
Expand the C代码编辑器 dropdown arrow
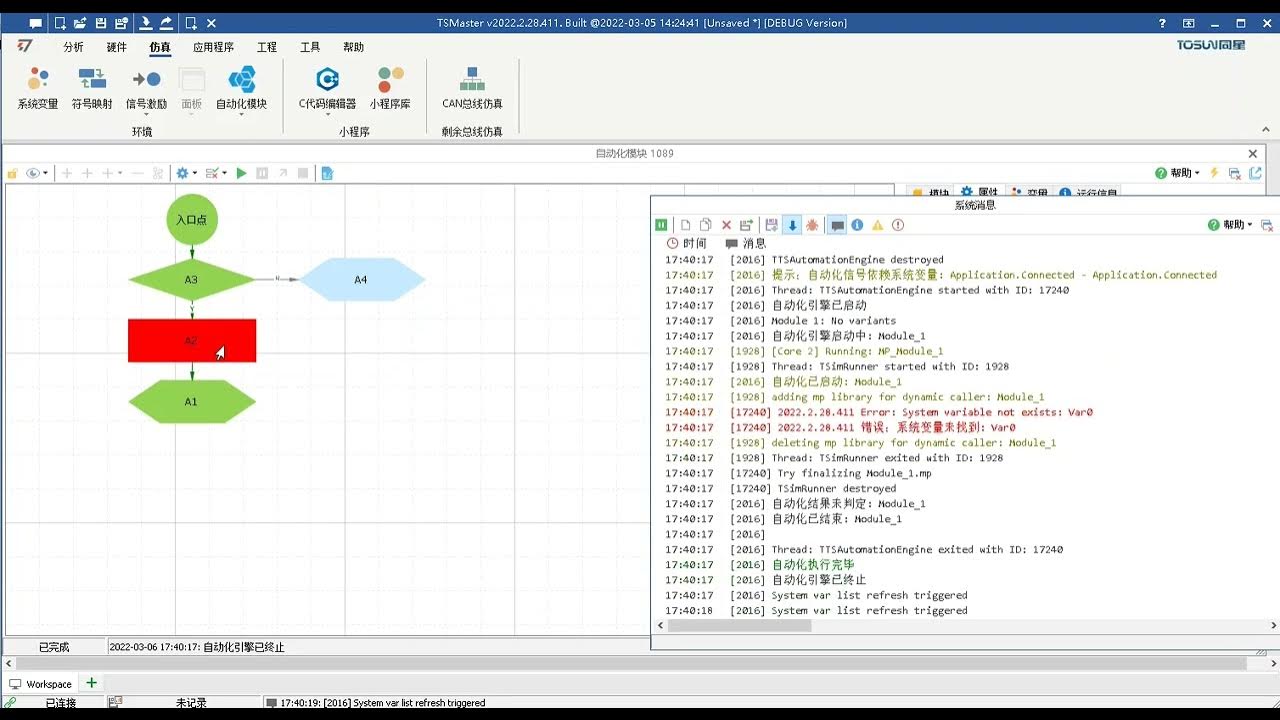327,114
